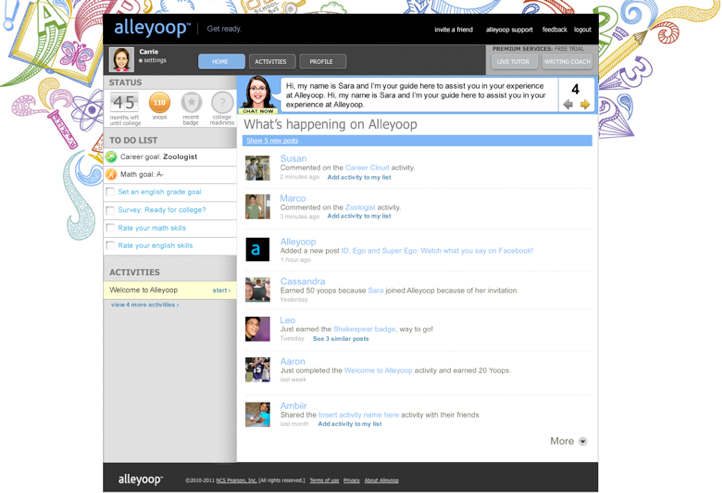This screenshot has height=493, width=722.
Task: Go to previous guide tip arrow
Action: [568, 104]
